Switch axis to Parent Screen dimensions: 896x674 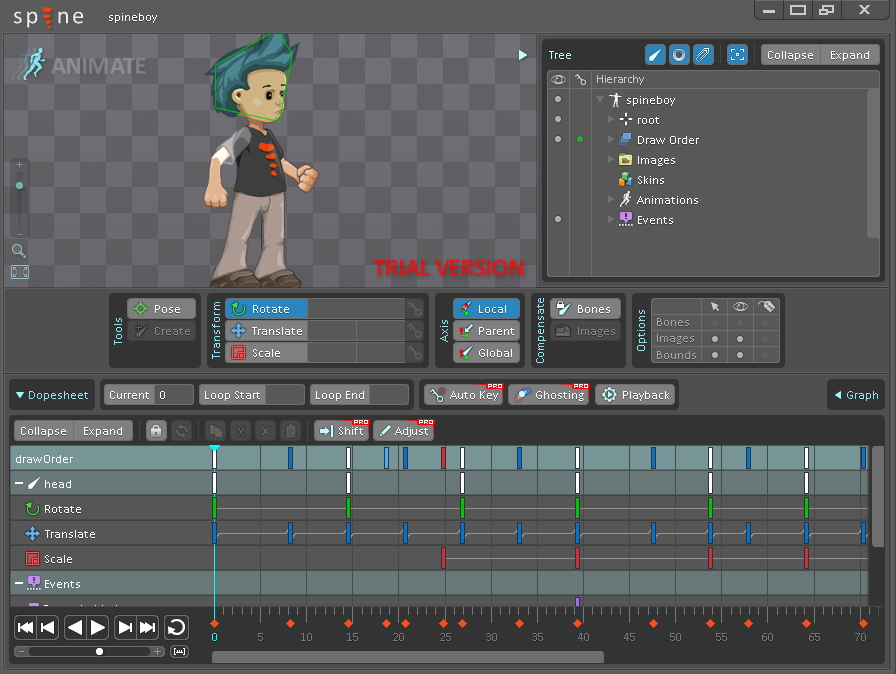coord(486,331)
